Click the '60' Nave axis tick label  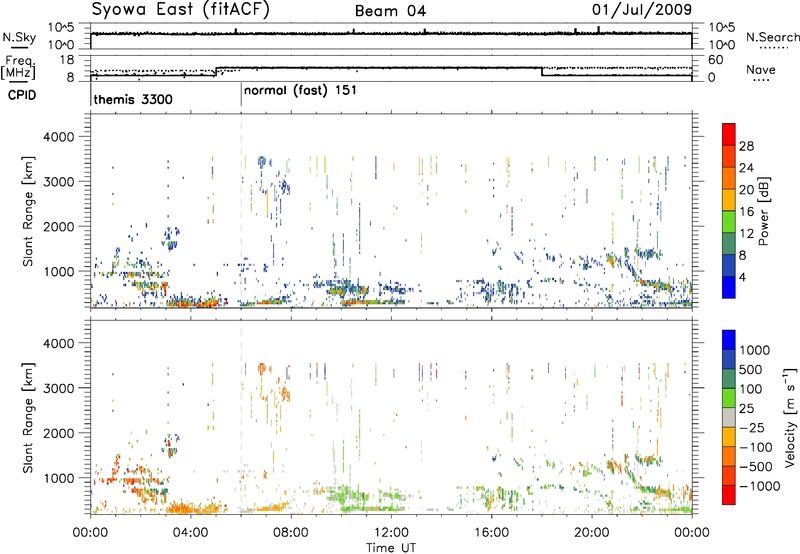[715, 60]
